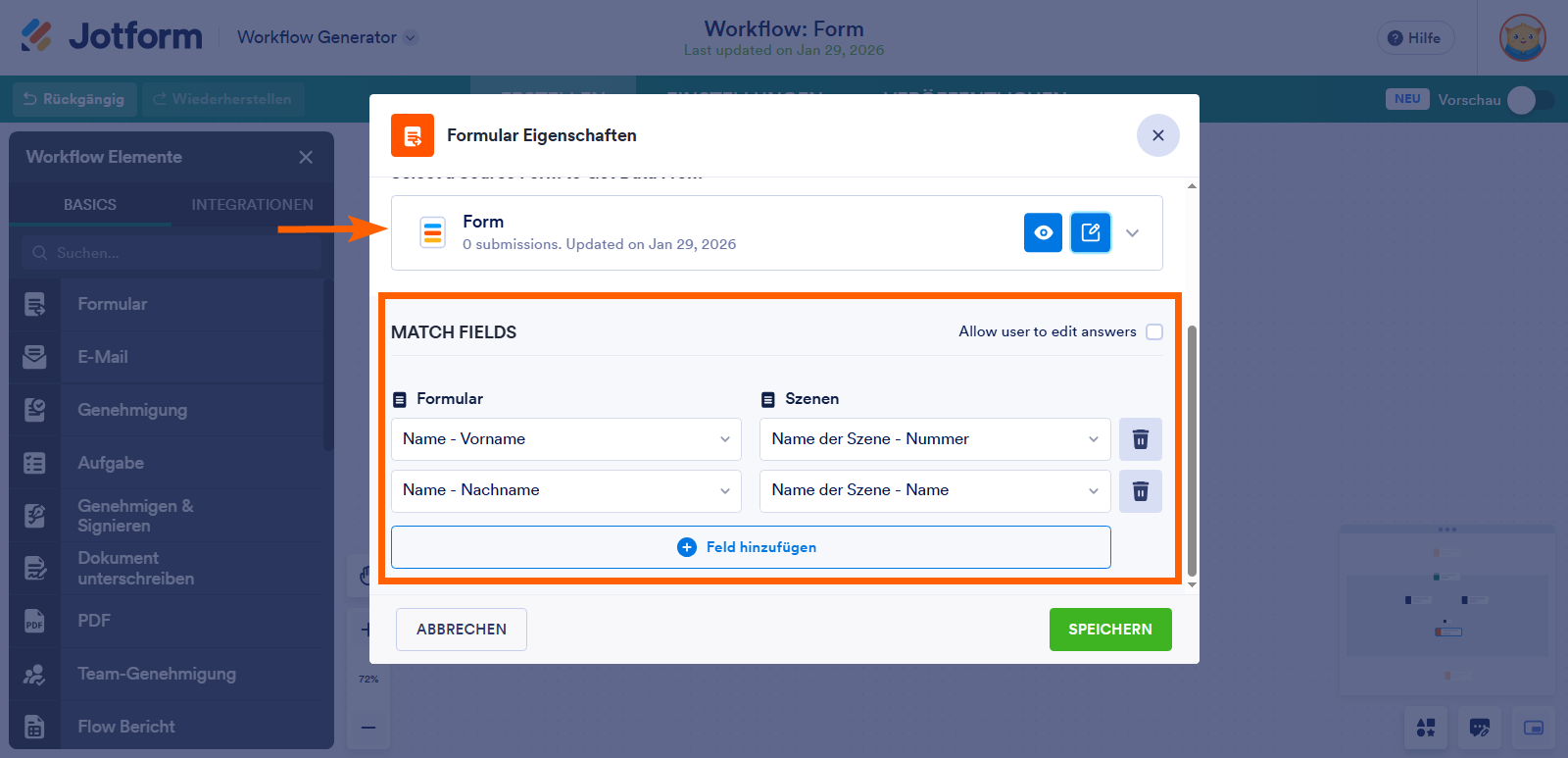1568x758 pixels.
Task: Close the Workflow Elemente panel
Action: (306, 157)
